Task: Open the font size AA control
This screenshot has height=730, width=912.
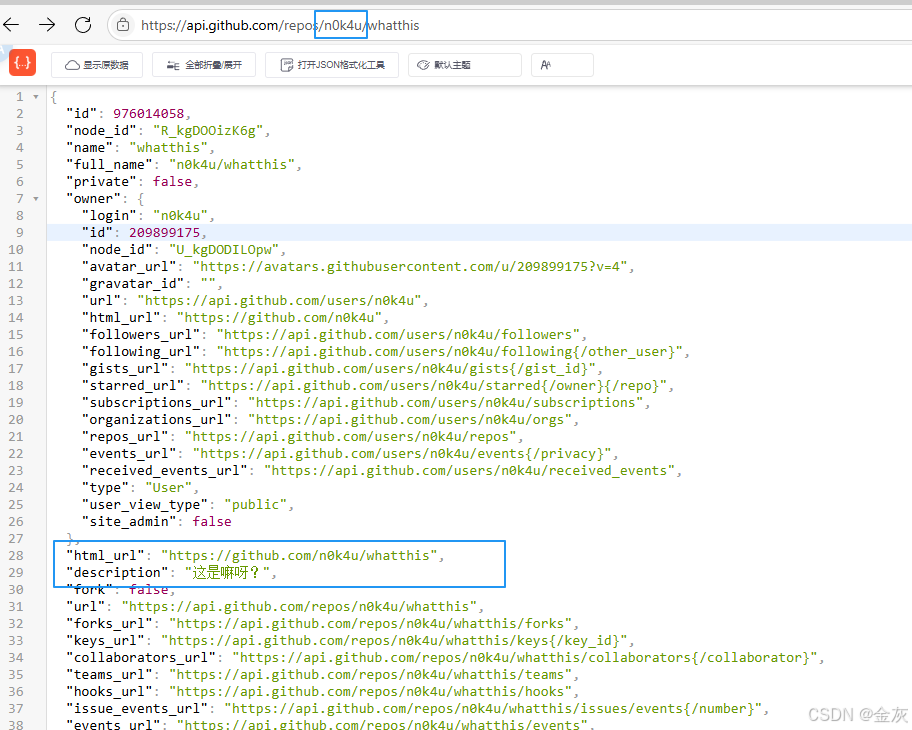Action: coord(562,65)
